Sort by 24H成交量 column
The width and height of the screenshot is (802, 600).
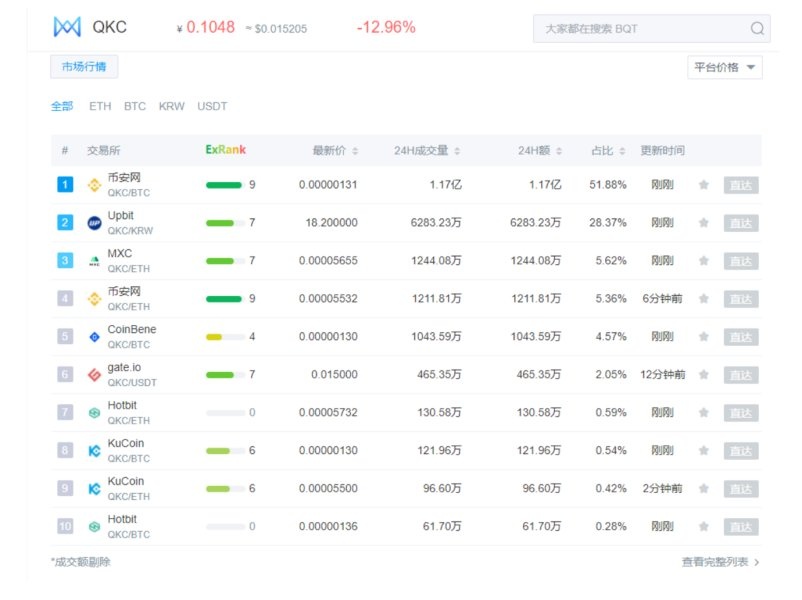click(x=427, y=151)
